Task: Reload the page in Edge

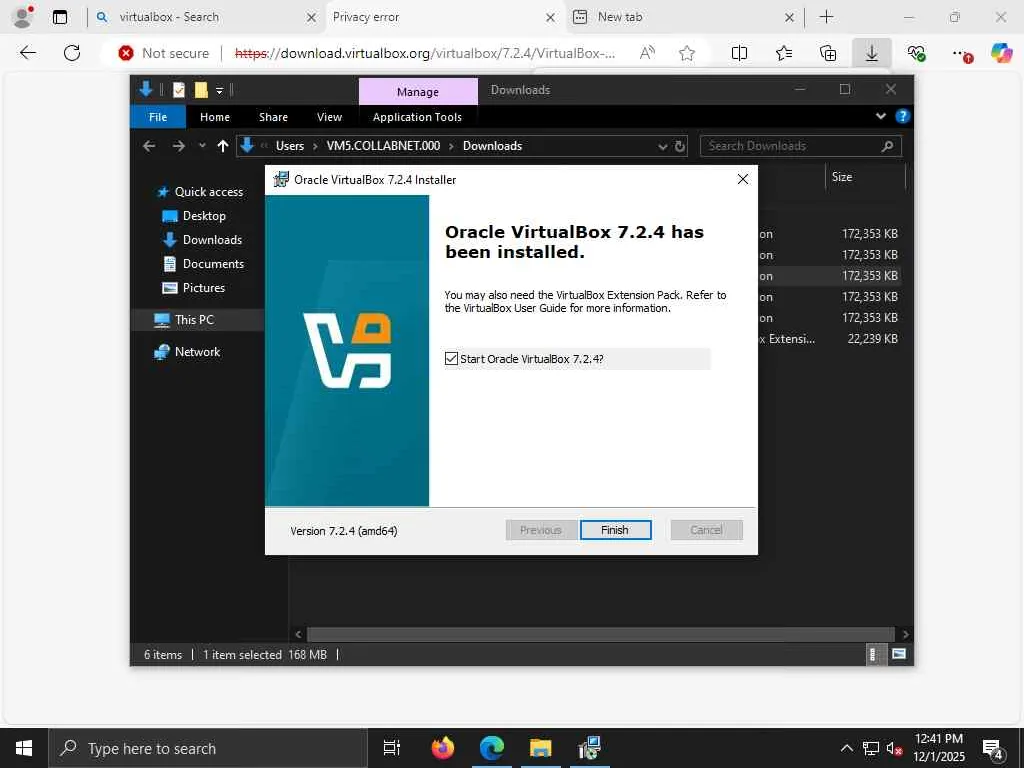Action: click(72, 53)
